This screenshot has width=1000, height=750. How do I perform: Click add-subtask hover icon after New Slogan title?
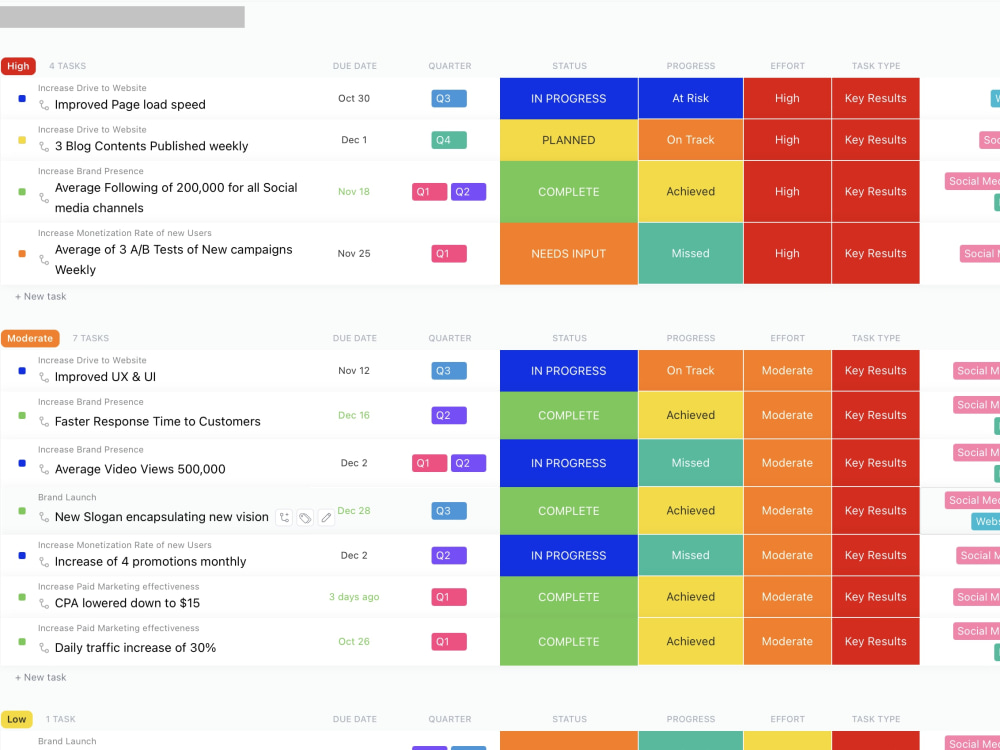[x=284, y=518]
